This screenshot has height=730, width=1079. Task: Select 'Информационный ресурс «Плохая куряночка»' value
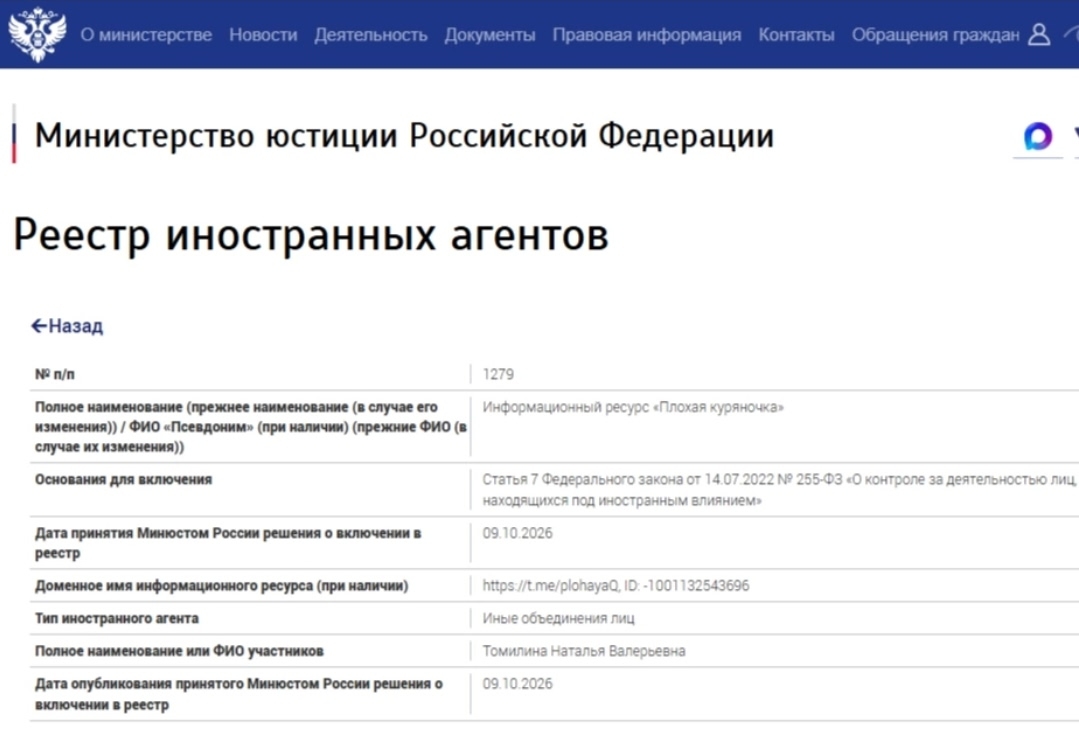633,407
